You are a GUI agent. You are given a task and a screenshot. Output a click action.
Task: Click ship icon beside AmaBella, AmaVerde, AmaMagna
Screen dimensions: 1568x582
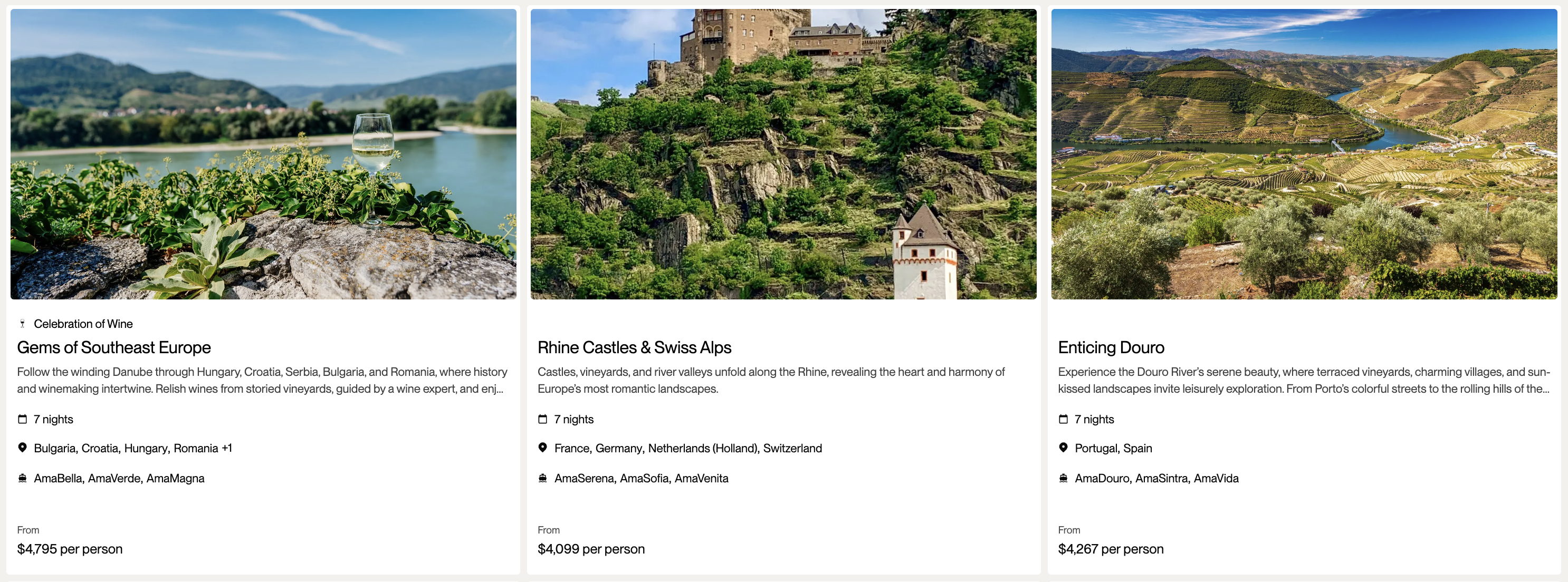tap(23, 478)
